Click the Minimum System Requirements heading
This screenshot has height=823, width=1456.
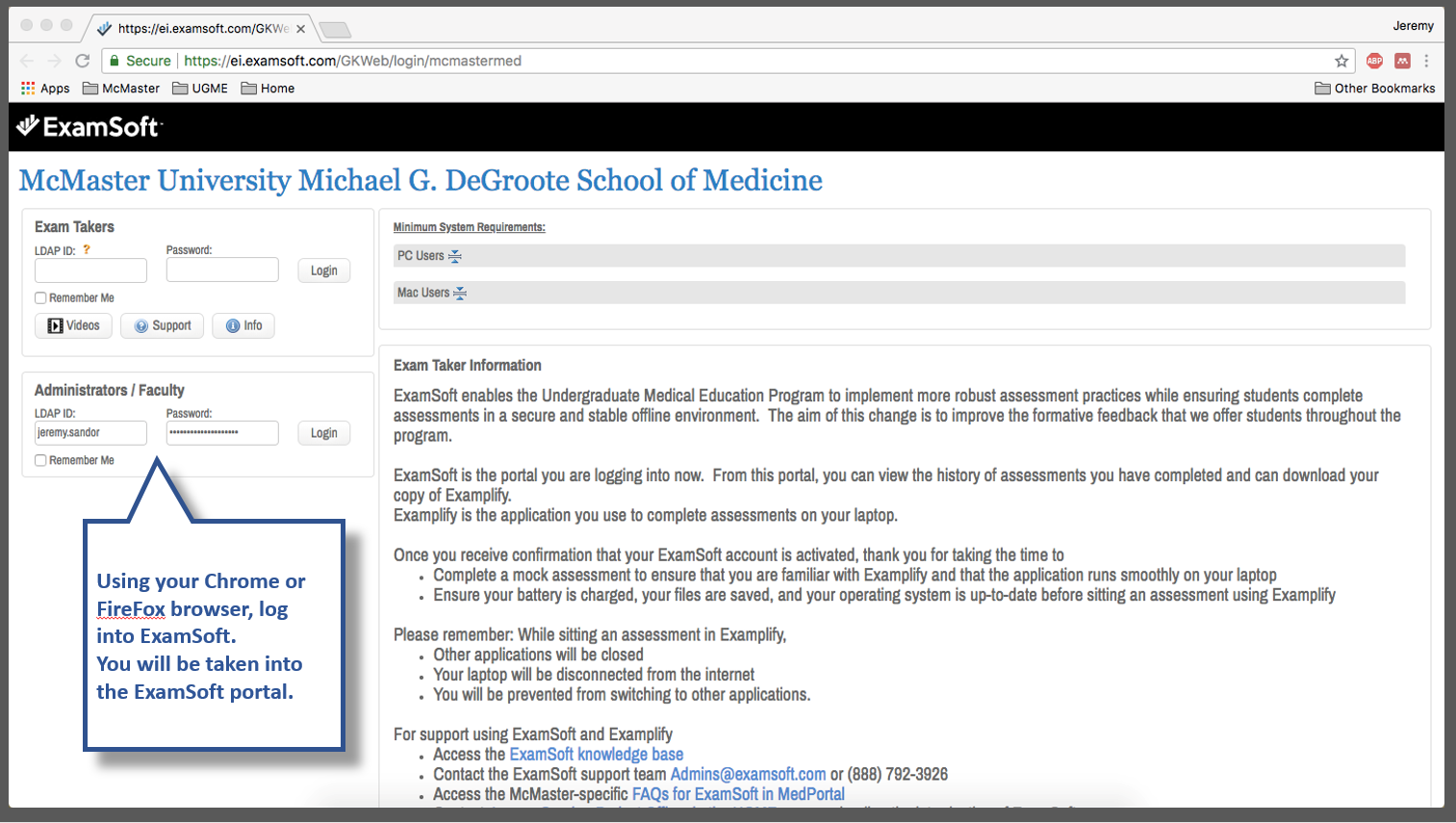click(469, 227)
